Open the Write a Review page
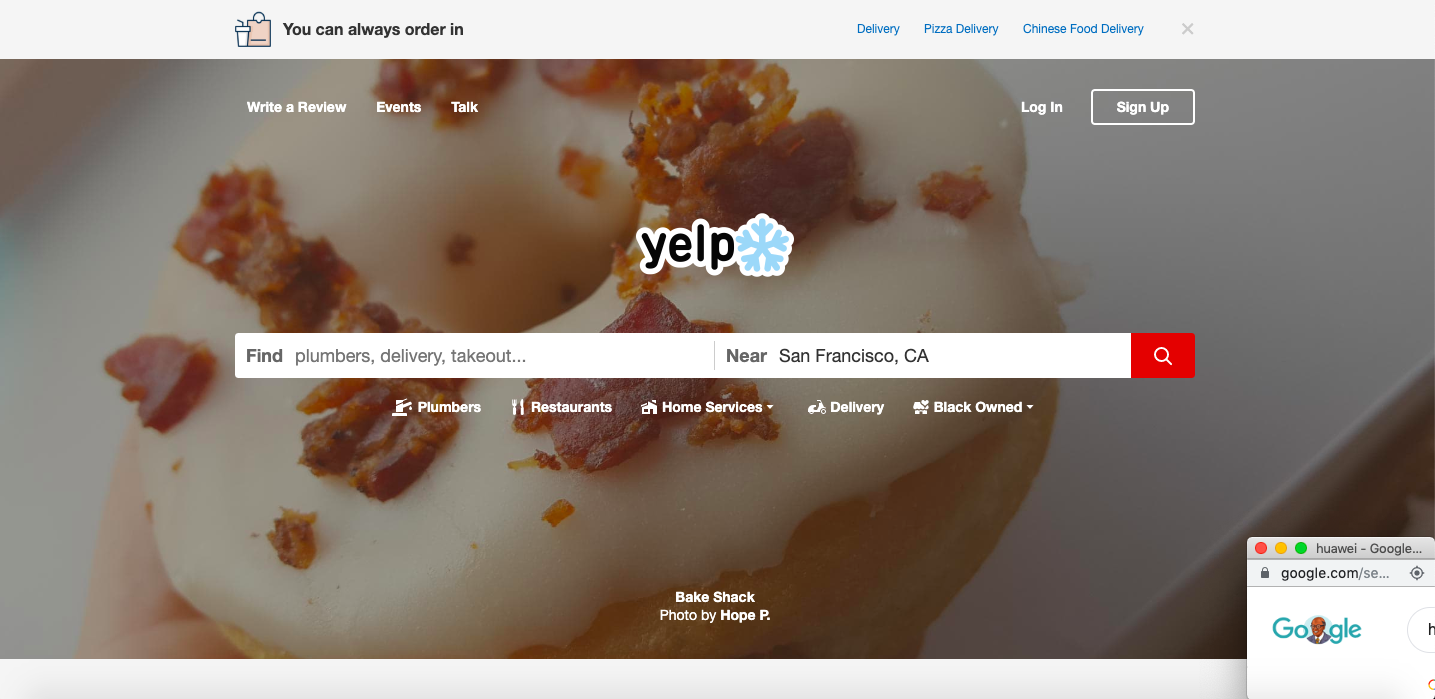This screenshot has width=1435, height=699. pyautogui.click(x=296, y=107)
